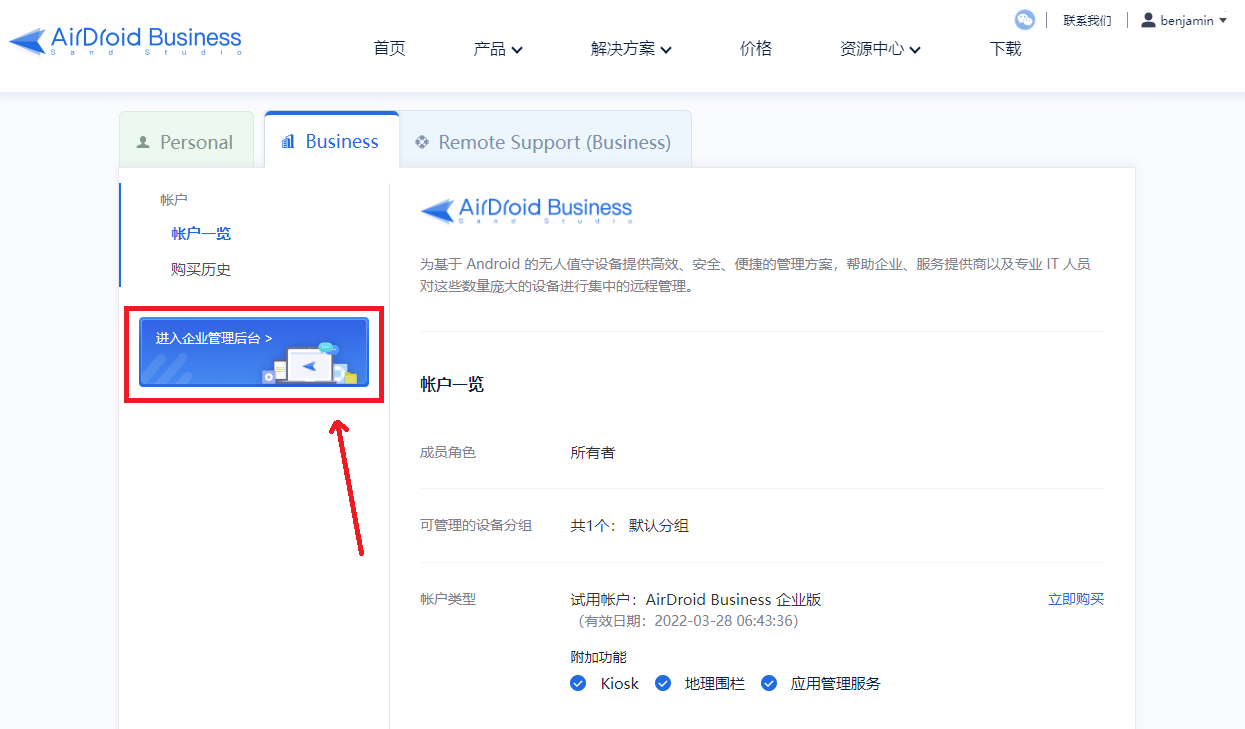Go to 首页 in navigation
Viewport: 1245px width, 729px height.
pos(389,48)
